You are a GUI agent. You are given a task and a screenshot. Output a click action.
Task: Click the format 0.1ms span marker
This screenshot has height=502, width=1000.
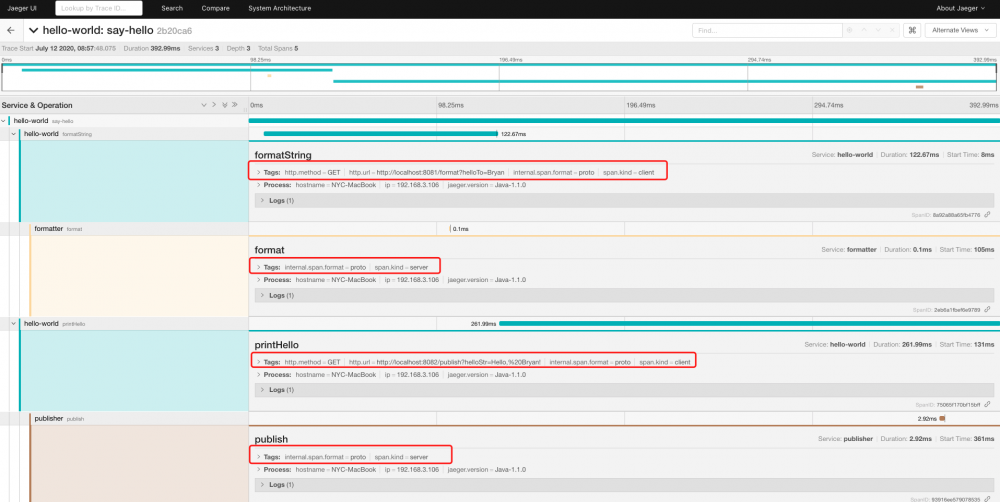(450, 228)
